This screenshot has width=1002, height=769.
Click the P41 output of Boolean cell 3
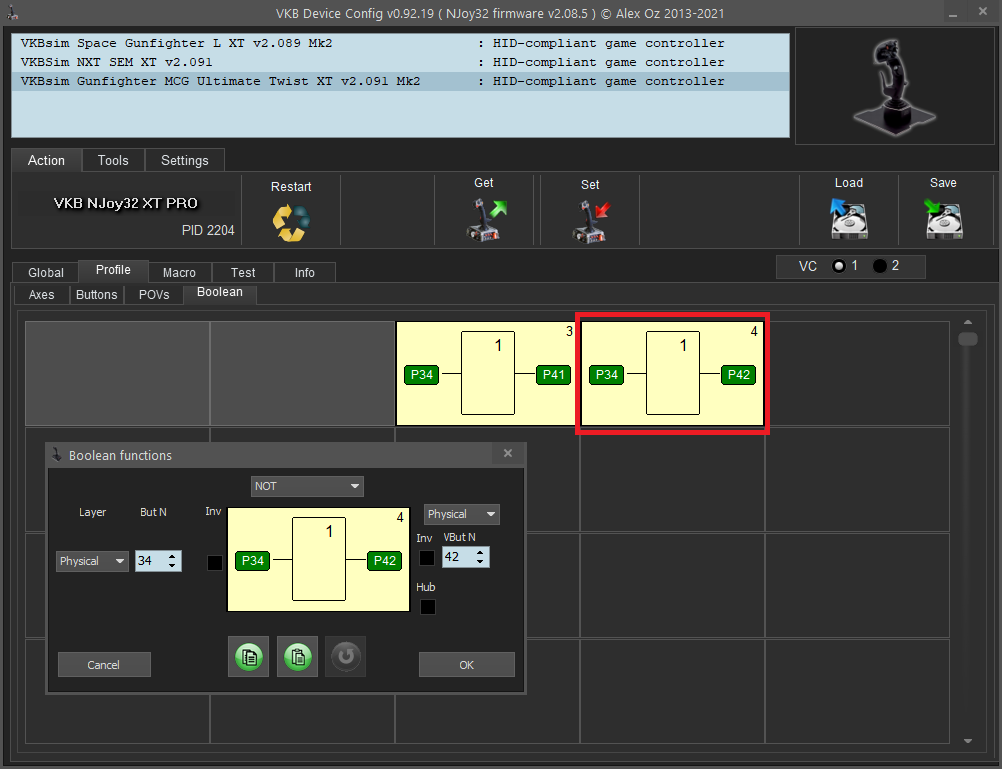click(553, 375)
